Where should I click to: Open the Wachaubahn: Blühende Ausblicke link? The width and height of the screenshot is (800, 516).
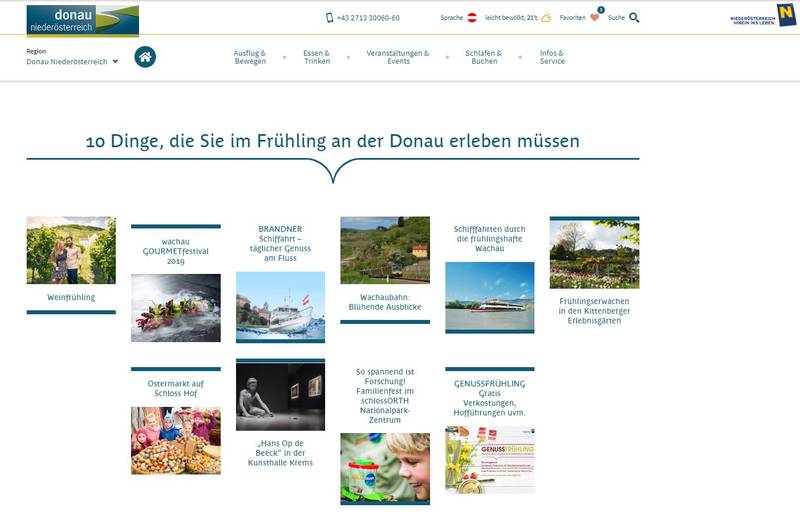(385, 302)
